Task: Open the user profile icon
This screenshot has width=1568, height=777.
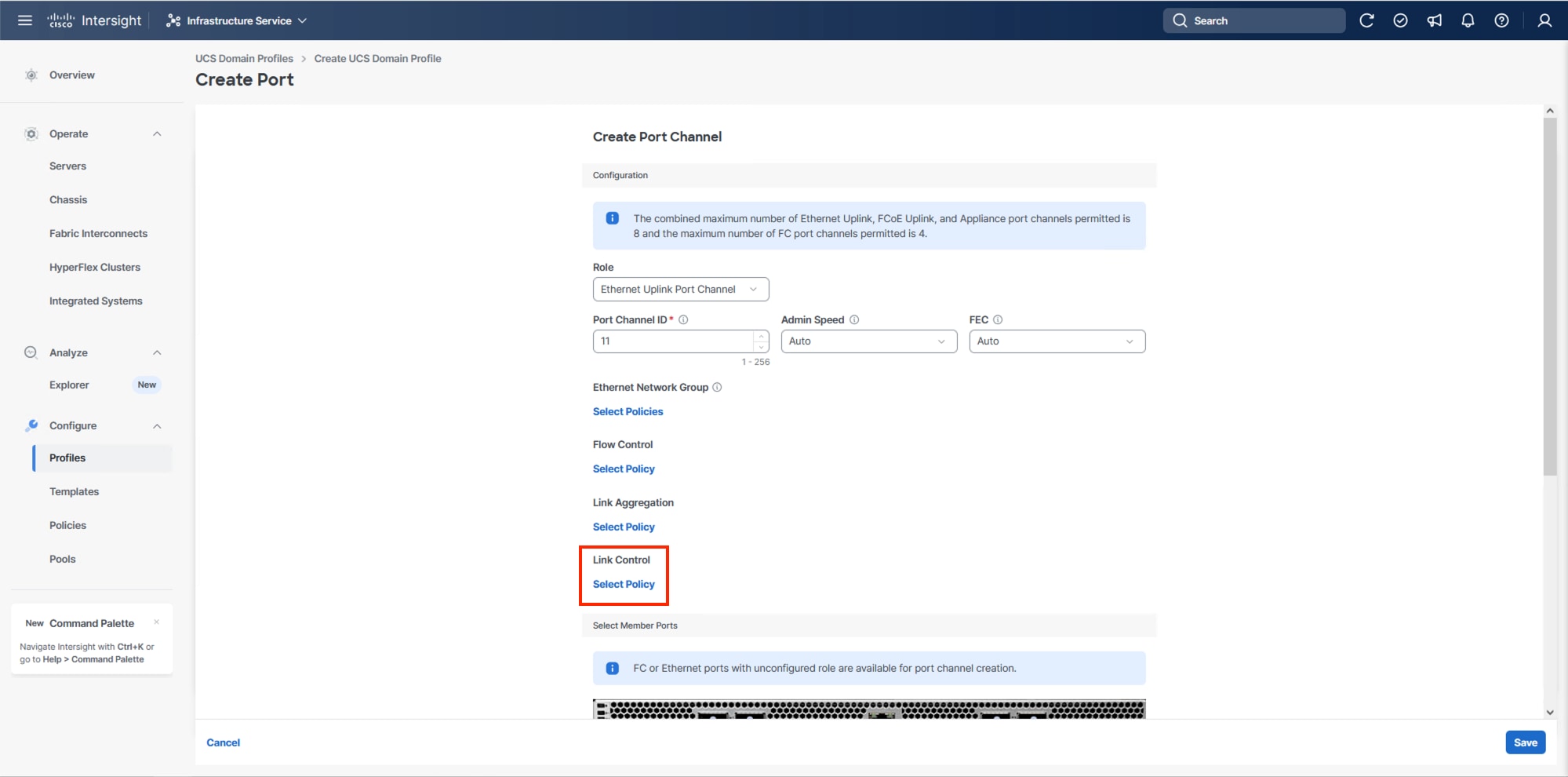Action: (x=1544, y=20)
